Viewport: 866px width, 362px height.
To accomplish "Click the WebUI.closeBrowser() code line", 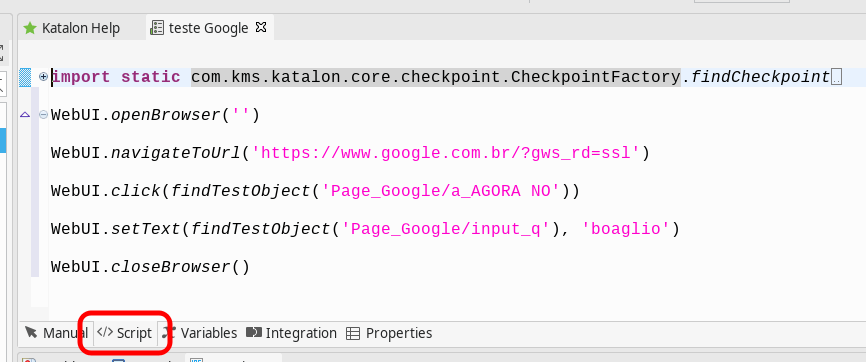I will pyautogui.click(x=150, y=267).
